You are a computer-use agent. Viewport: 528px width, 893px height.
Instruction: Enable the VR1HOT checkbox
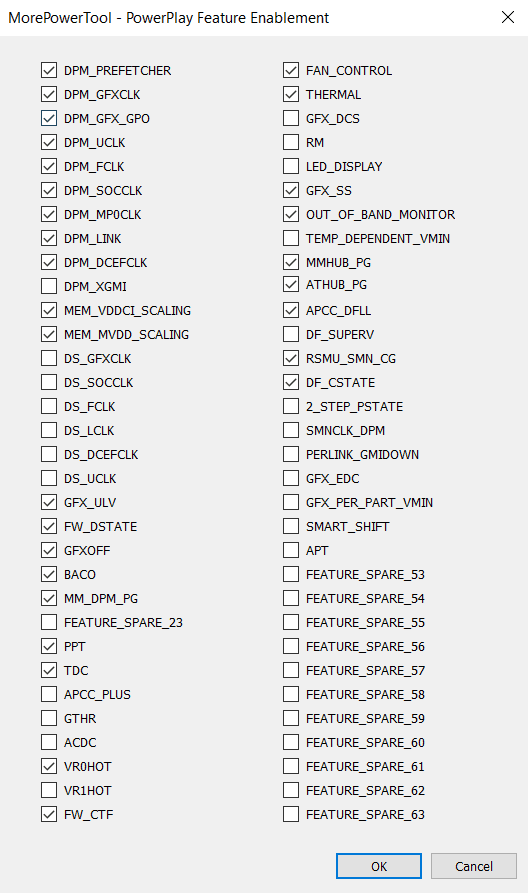pyautogui.click(x=49, y=790)
